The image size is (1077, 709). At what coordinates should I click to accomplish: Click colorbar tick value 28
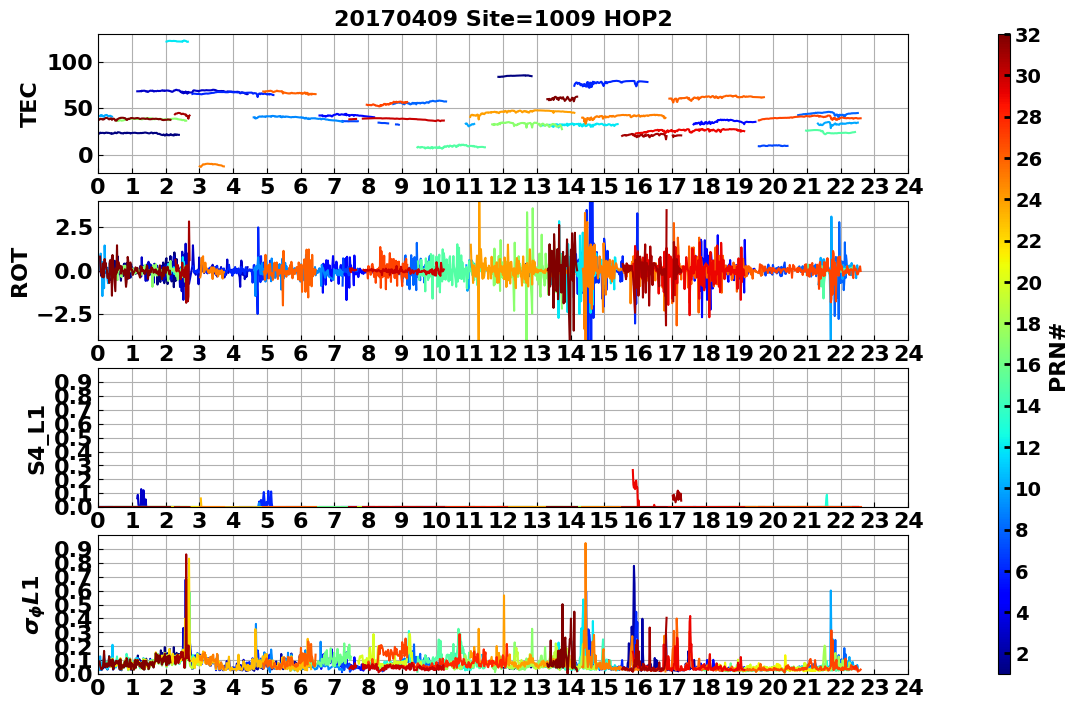1028,117
